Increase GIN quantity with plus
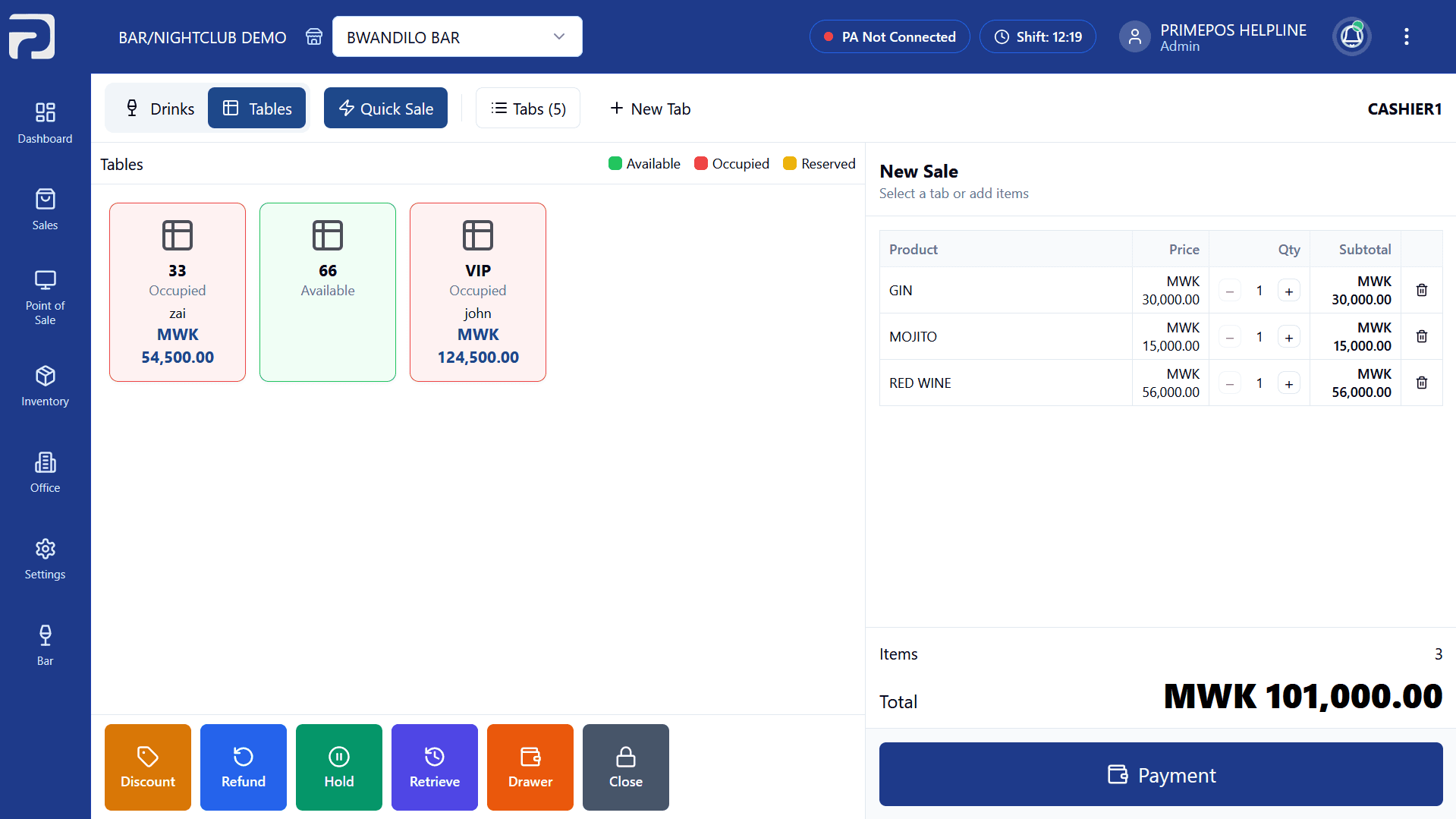This screenshot has width=1456, height=819. click(x=1288, y=291)
